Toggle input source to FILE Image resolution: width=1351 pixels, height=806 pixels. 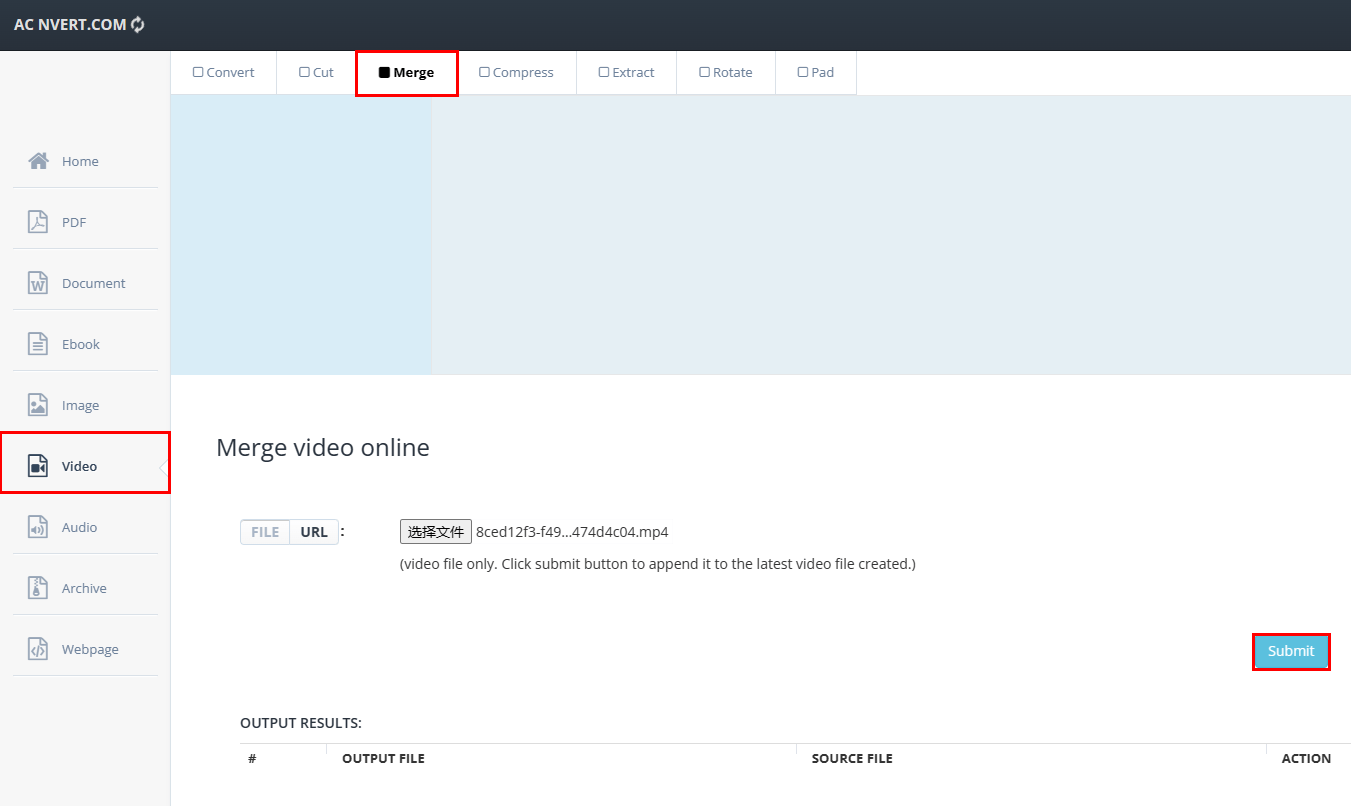pos(265,532)
